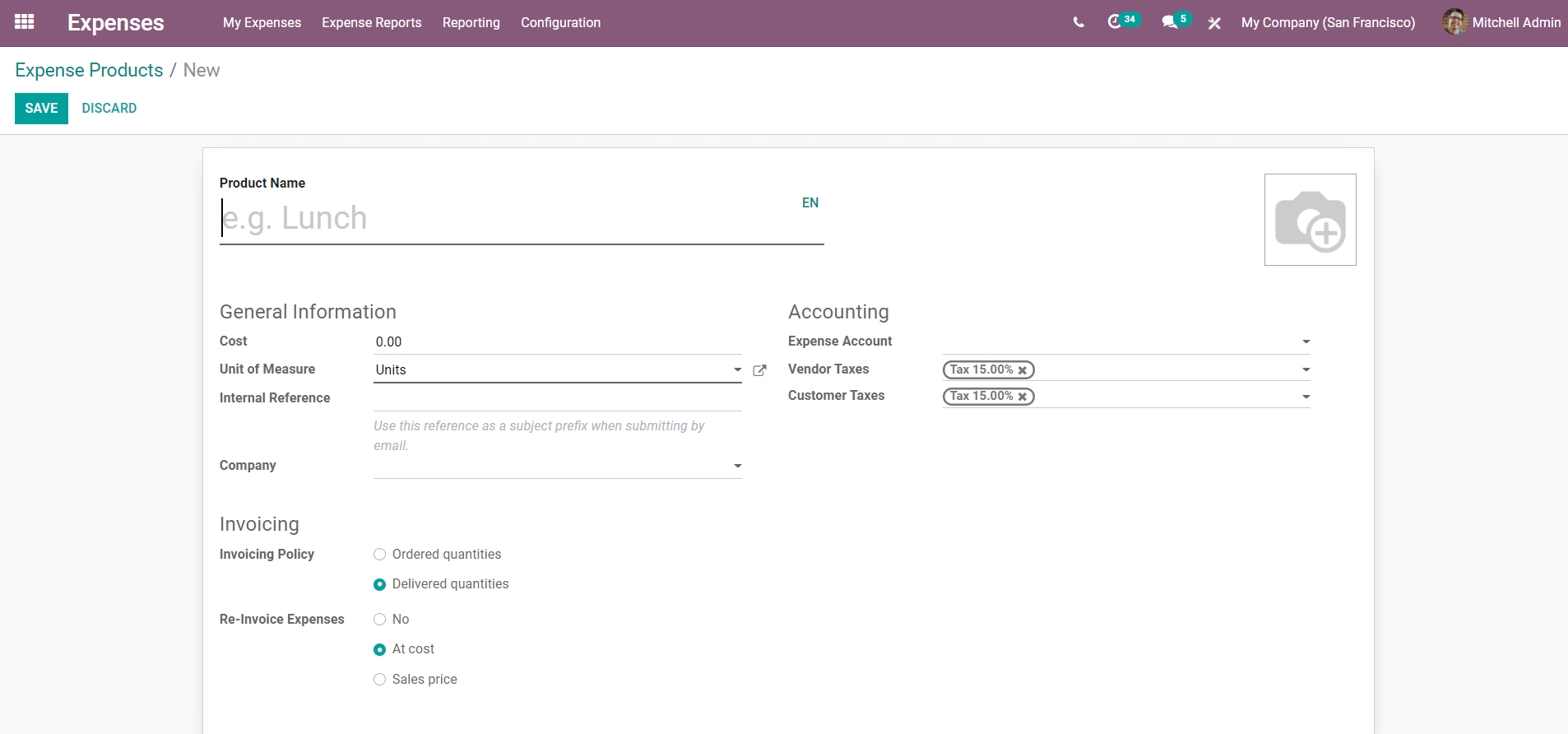Upload a product image via camera icon
The height and width of the screenshot is (734, 1568).
(x=1310, y=220)
